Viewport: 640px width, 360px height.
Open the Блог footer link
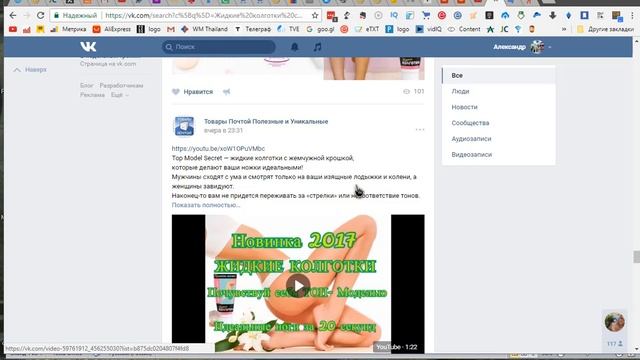(87, 85)
